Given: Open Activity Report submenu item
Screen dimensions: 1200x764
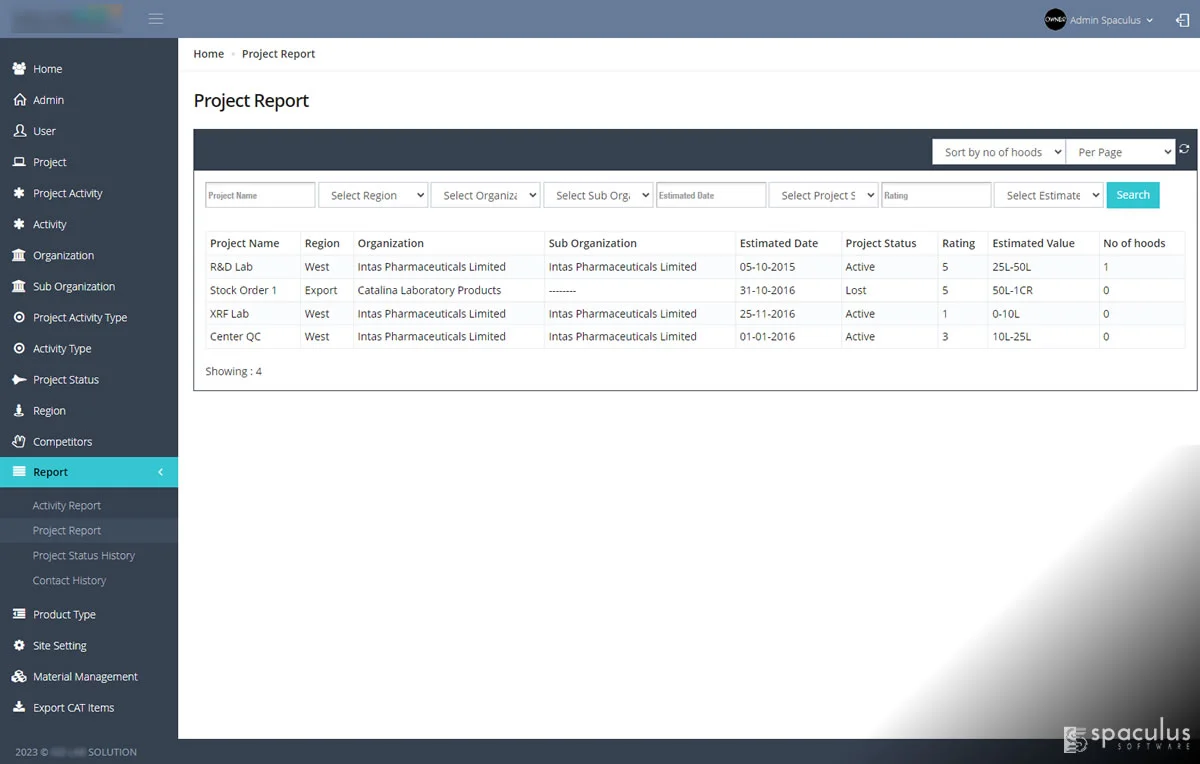Looking at the screenshot, I should pos(67,506).
